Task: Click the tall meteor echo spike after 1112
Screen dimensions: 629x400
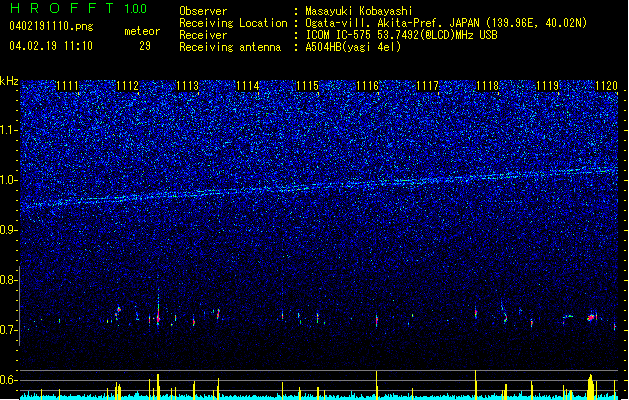Action: (x=158, y=309)
